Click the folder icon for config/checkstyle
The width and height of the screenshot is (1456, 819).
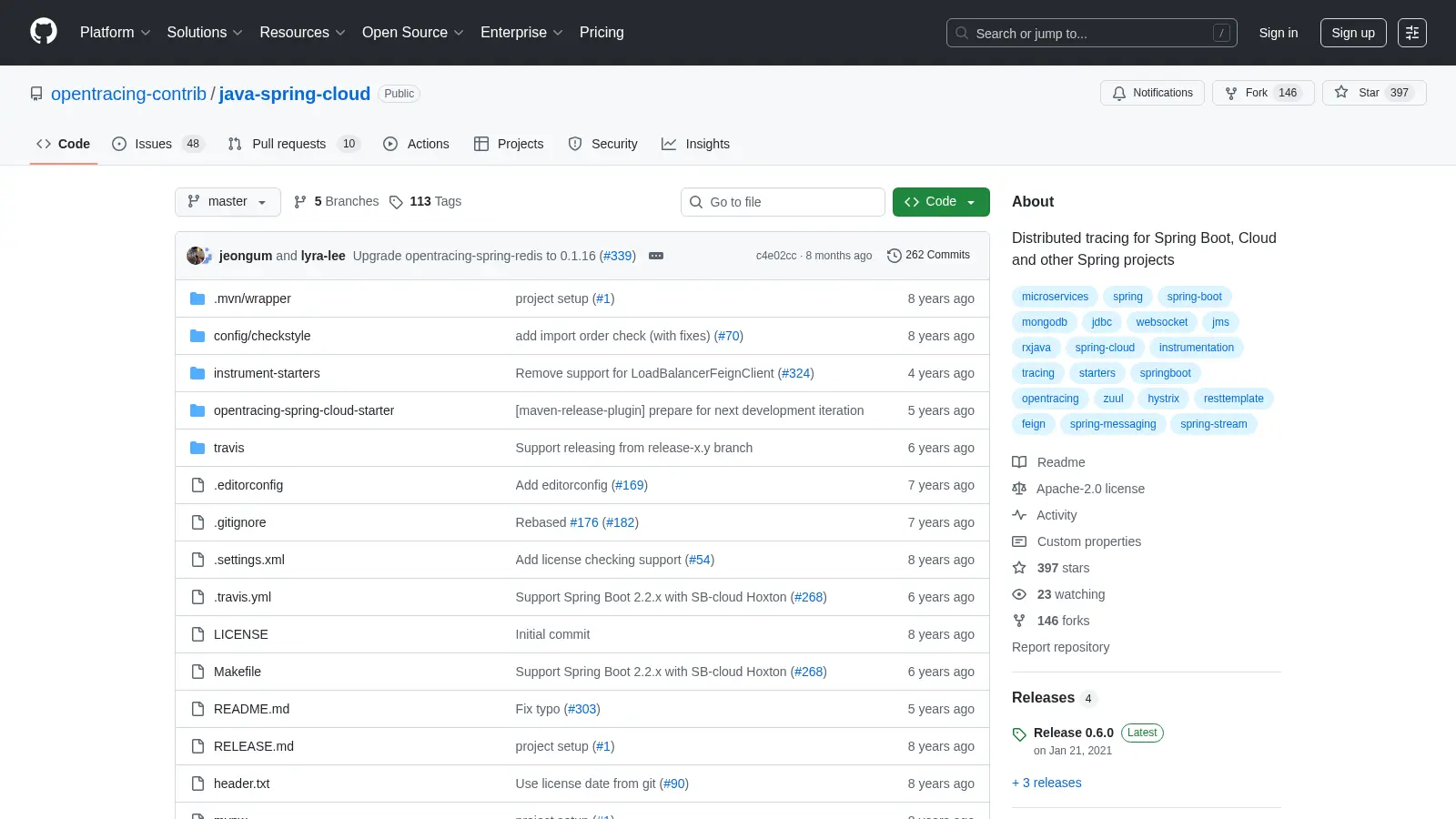(x=197, y=336)
